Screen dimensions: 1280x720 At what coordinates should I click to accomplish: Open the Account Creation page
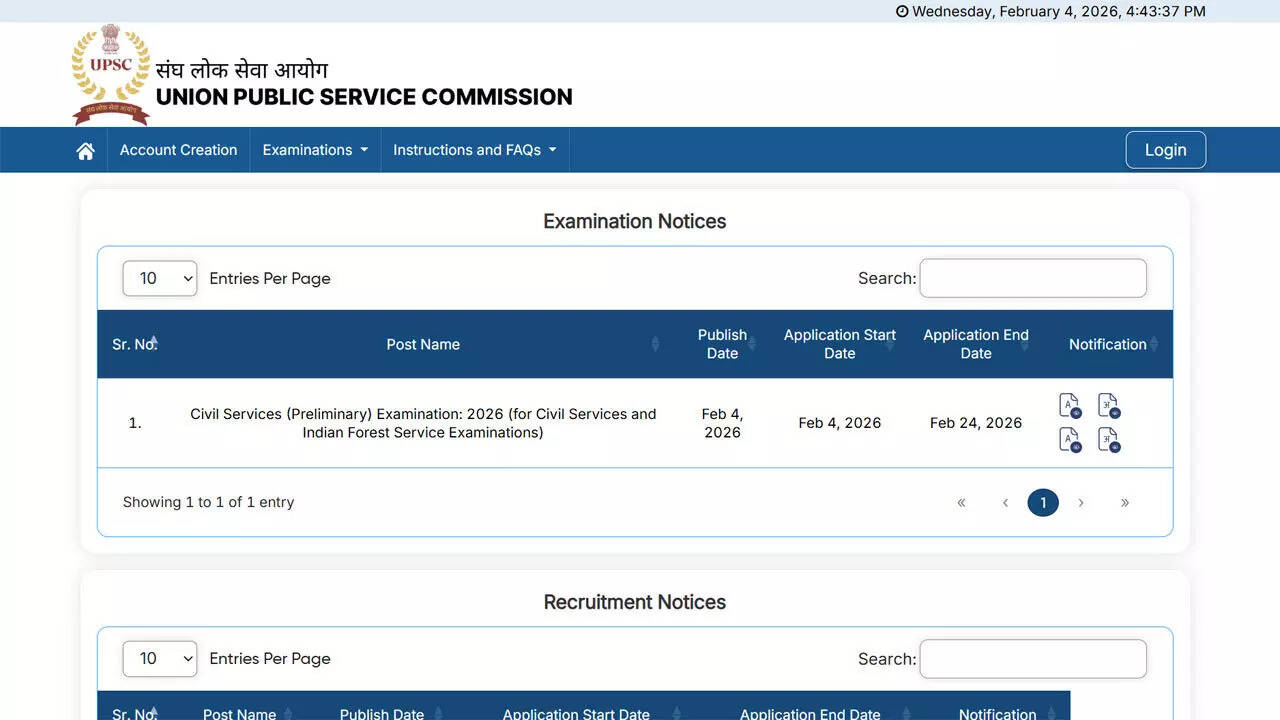tap(178, 150)
